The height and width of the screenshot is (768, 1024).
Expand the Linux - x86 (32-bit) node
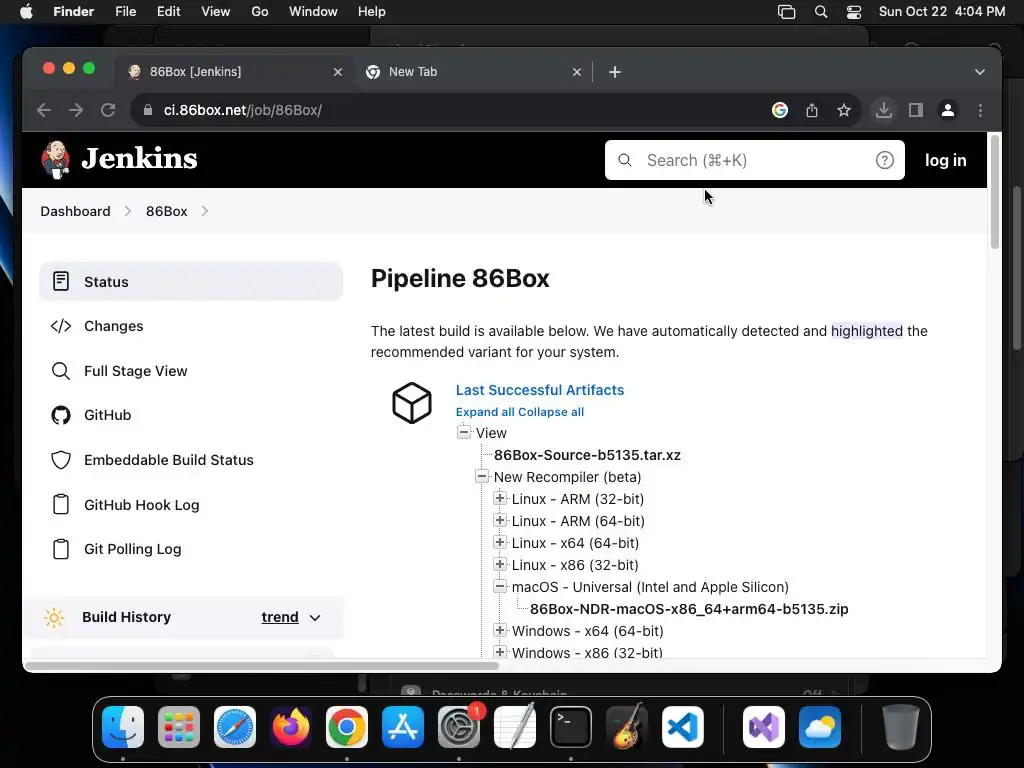500,564
